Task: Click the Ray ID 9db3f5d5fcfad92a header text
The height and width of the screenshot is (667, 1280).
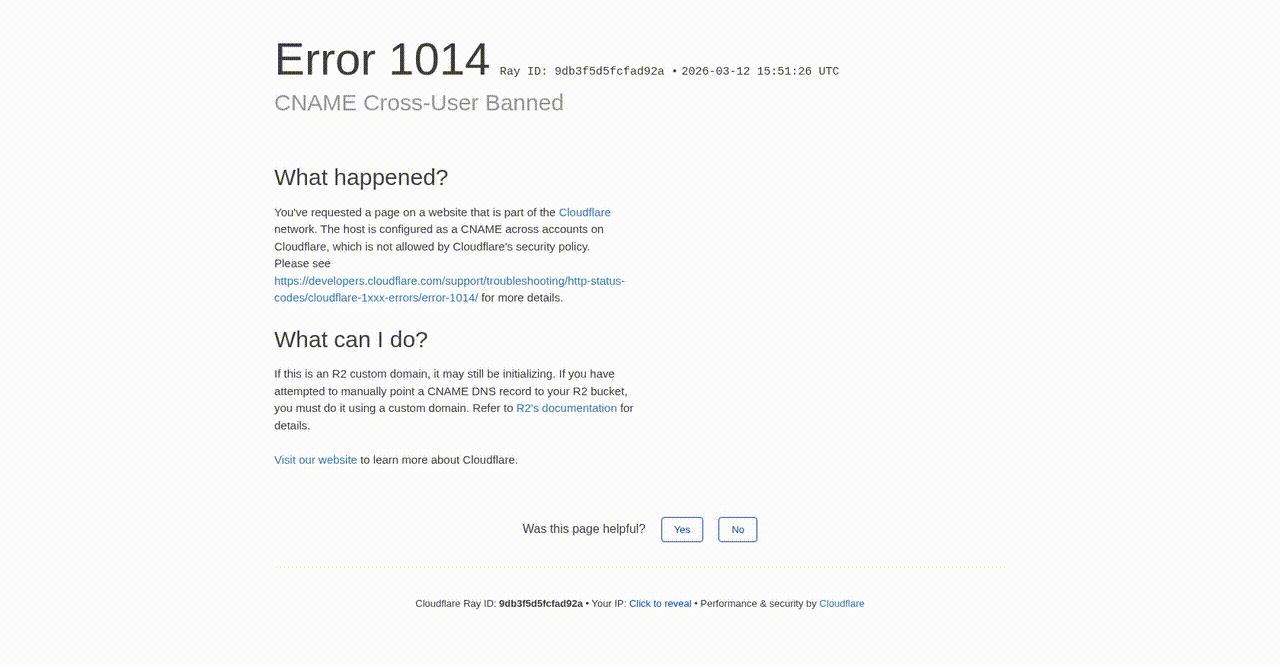Action: click(582, 72)
